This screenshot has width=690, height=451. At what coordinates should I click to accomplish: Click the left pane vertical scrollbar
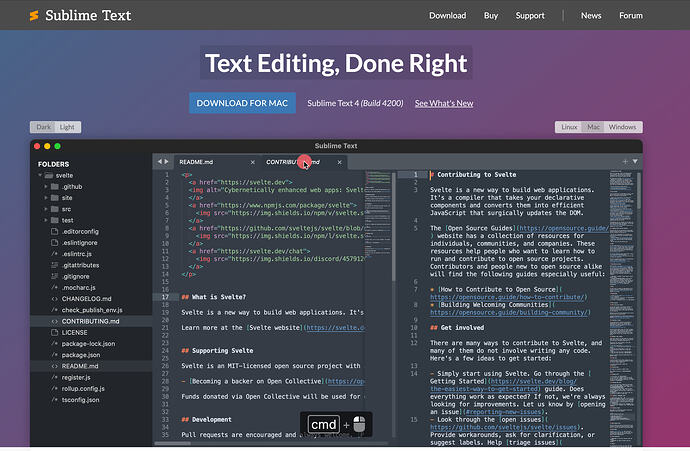tap(394, 227)
